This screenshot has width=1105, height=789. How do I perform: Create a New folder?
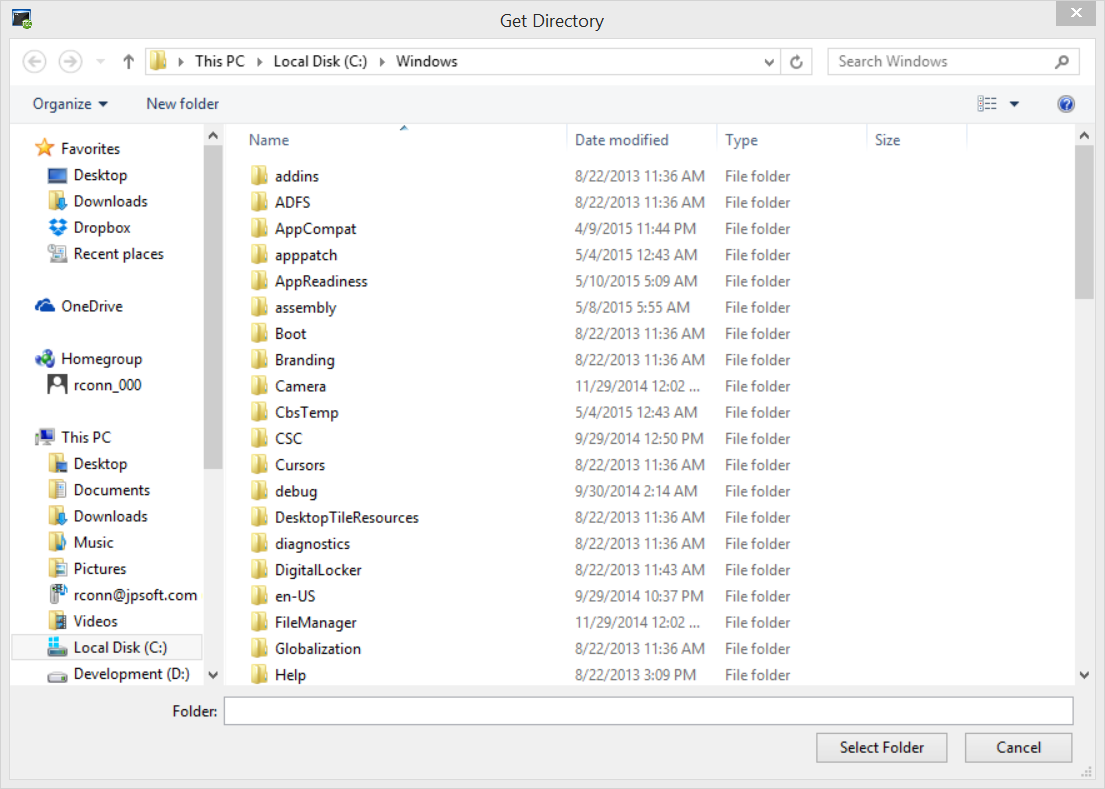tap(183, 104)
